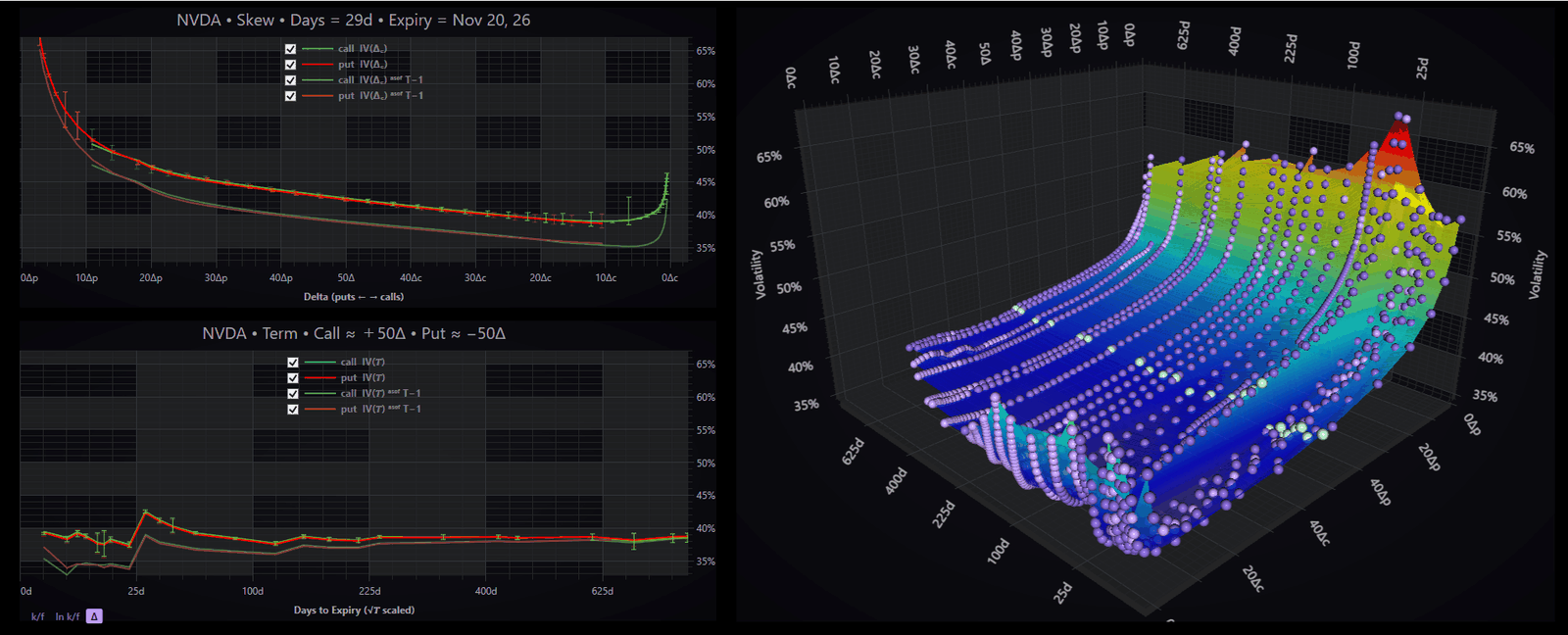Click the 50% tick on term chart y-axis
1568x635 pixels.
tap(706, 464)
